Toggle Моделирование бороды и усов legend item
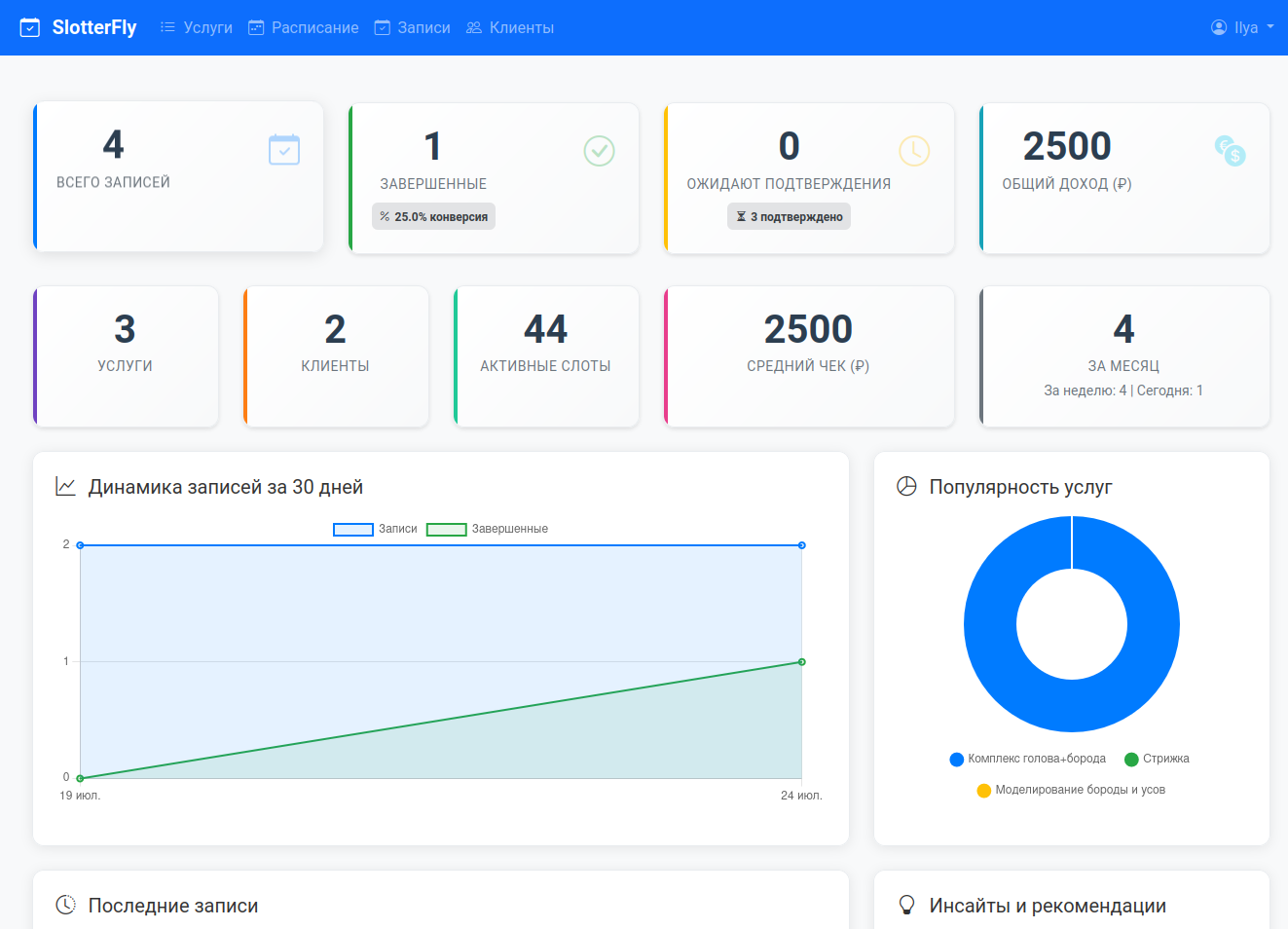This screenshot has width=1288, height=929. (x=1071, y=790)
